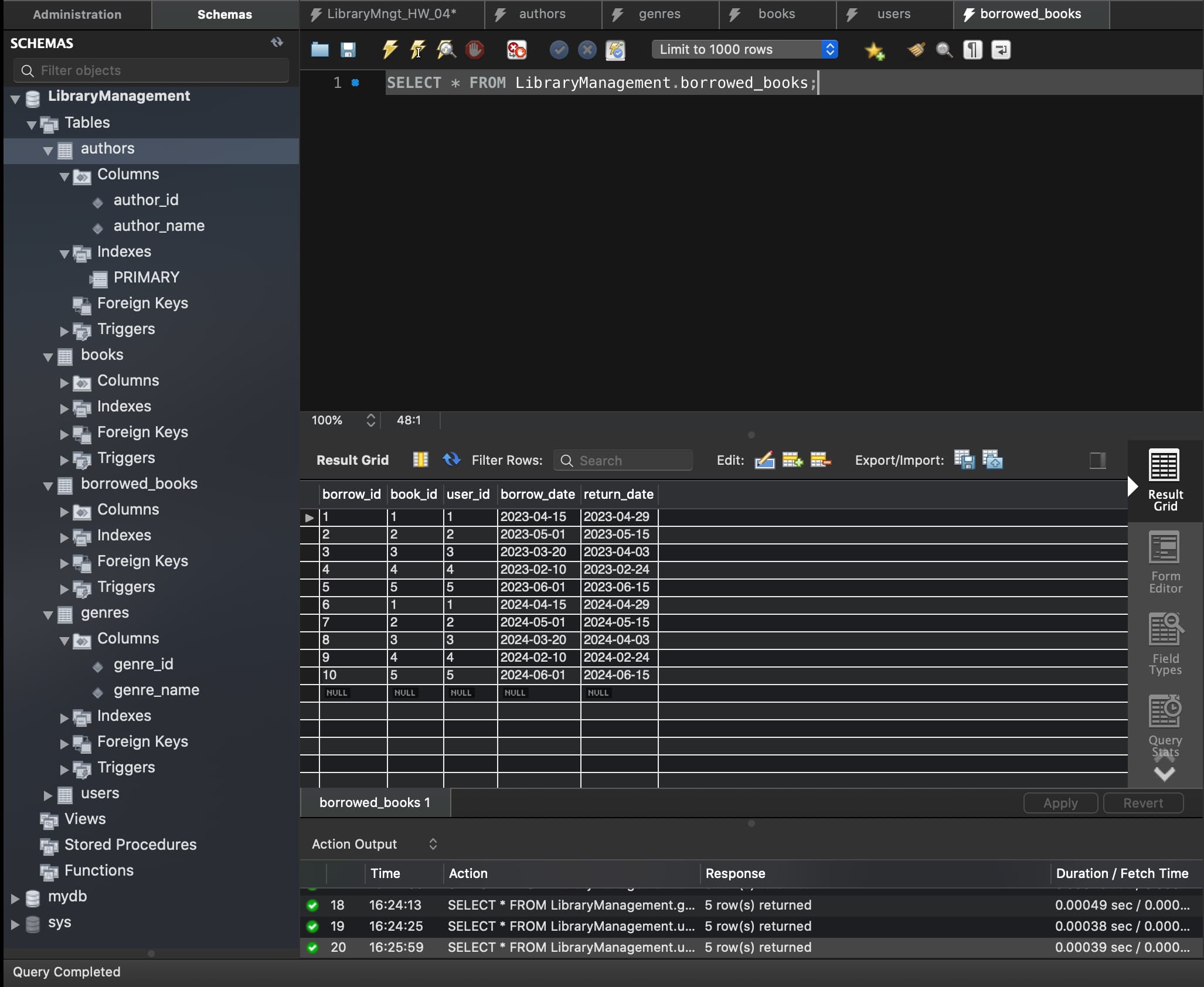This screenshot has width=1204, height=987.
Task: Click the Execute Query lightning bolt icon
Action: coord(390,48)
